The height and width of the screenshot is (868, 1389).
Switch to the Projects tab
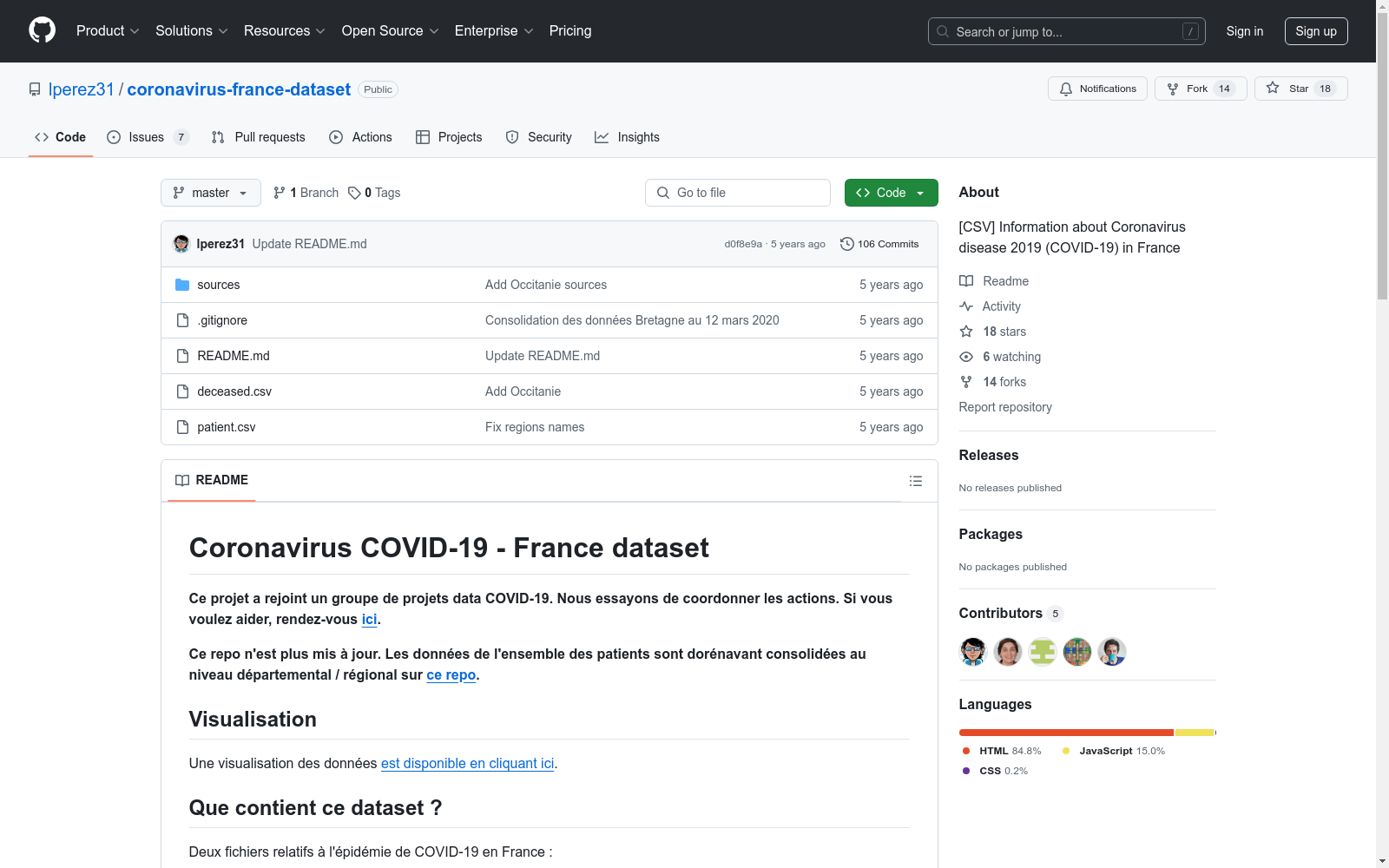tap(449, 137)
